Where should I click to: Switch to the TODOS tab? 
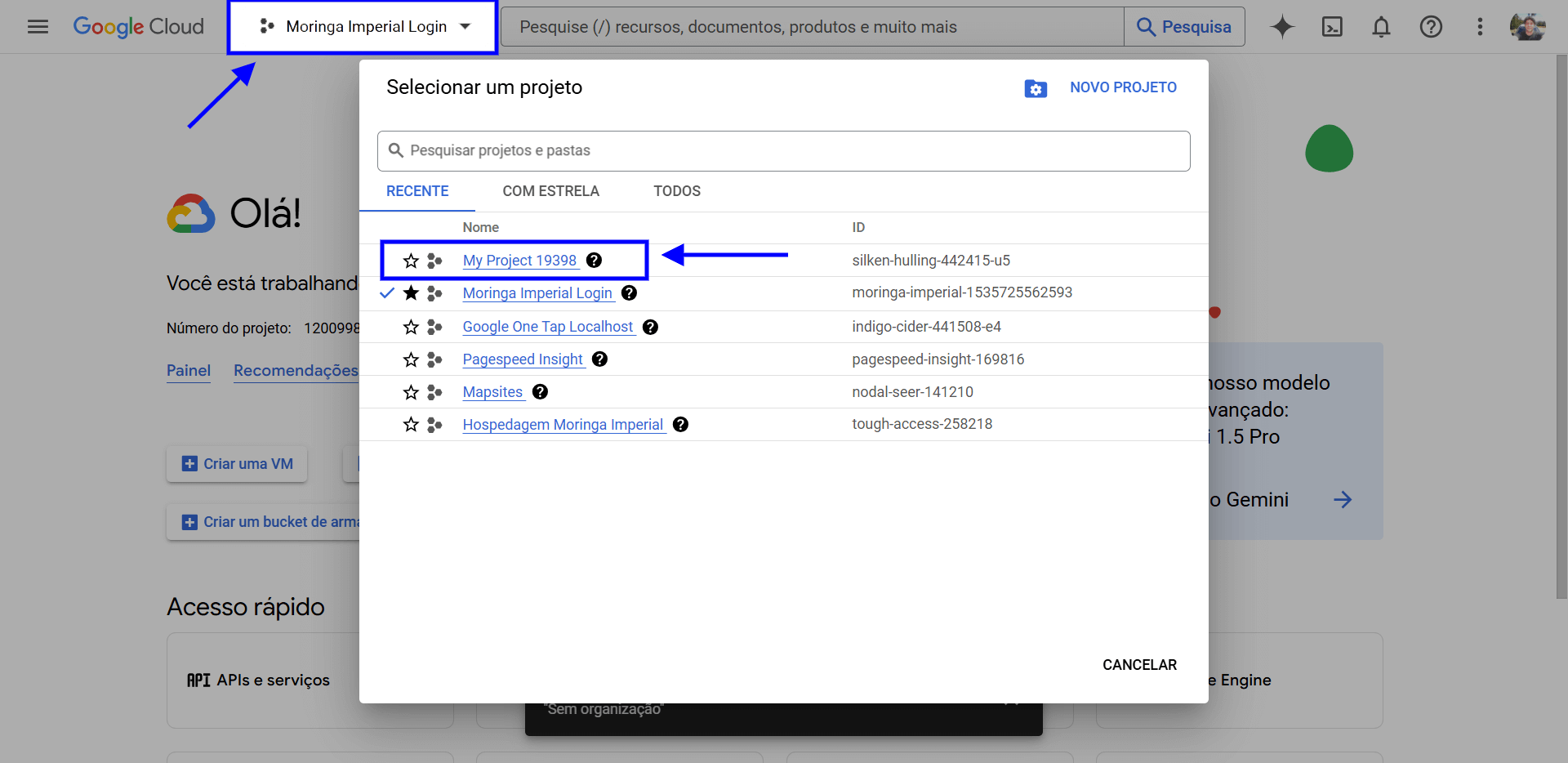point(677,191)
